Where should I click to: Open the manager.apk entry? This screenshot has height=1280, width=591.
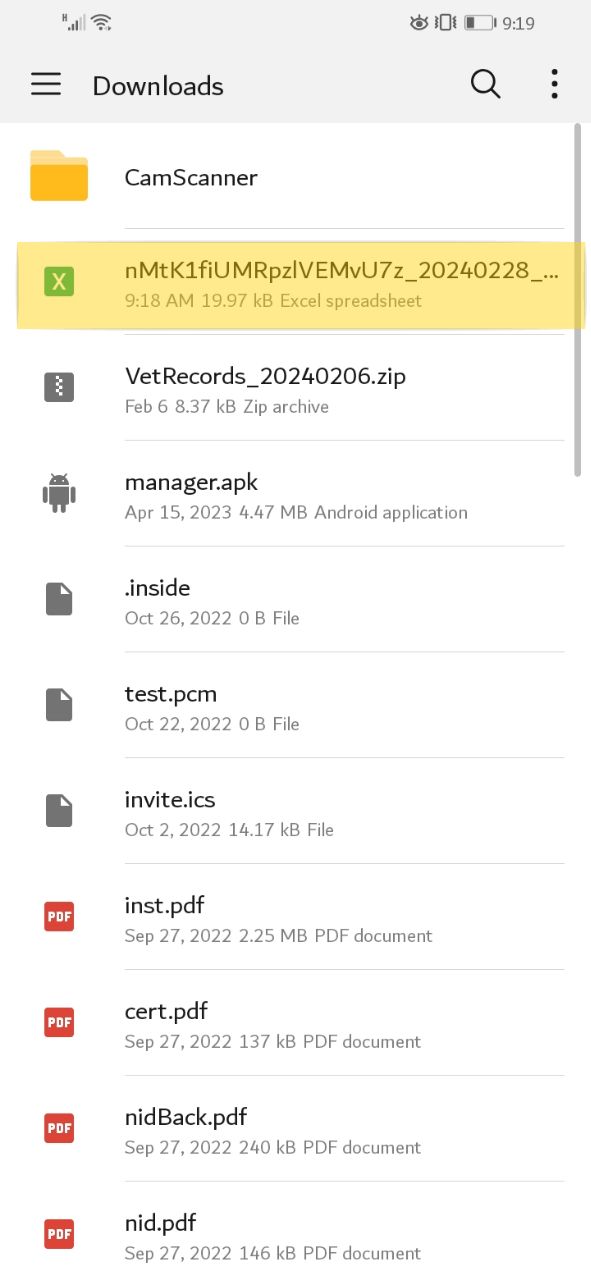point(295,494)
